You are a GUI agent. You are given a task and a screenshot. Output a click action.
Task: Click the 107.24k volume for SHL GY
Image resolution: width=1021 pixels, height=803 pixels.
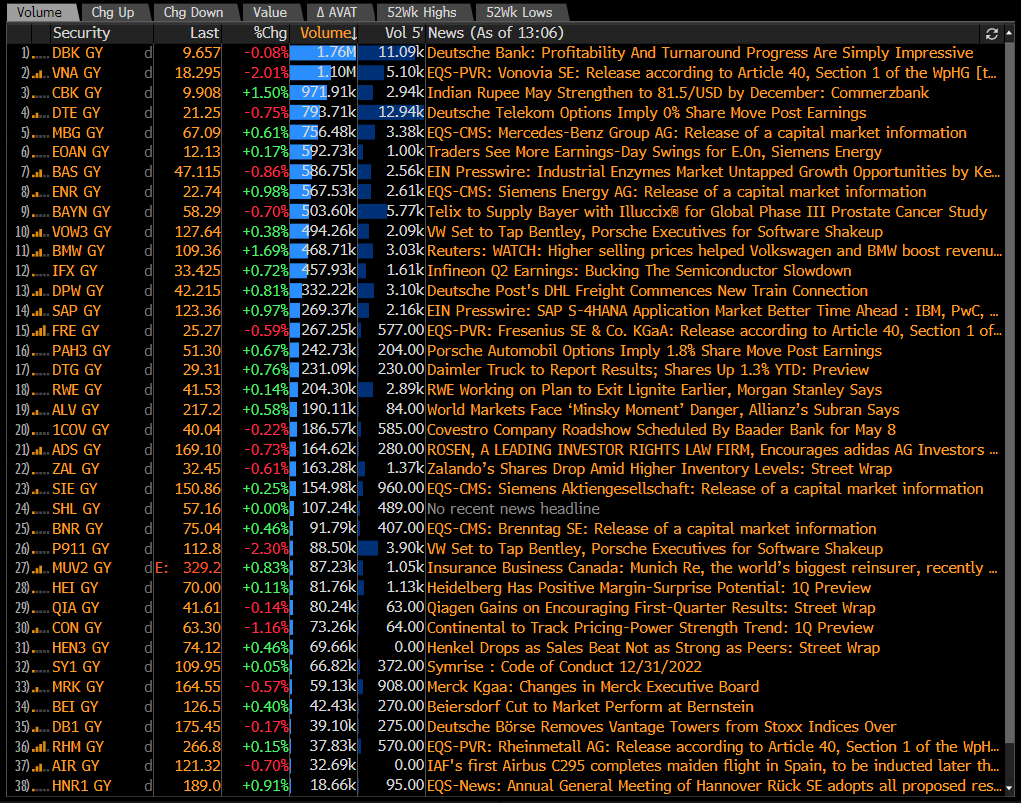(x=329, y=509)
